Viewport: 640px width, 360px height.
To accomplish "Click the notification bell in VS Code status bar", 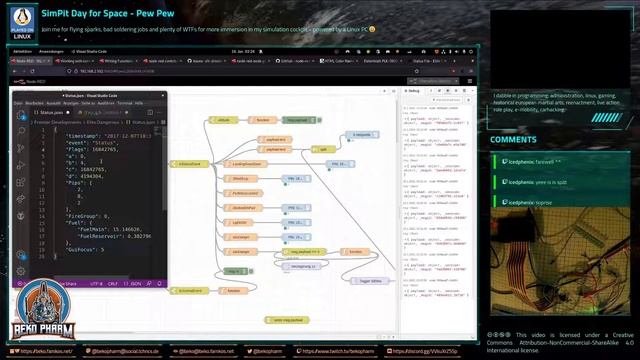I will coord(159,283).
